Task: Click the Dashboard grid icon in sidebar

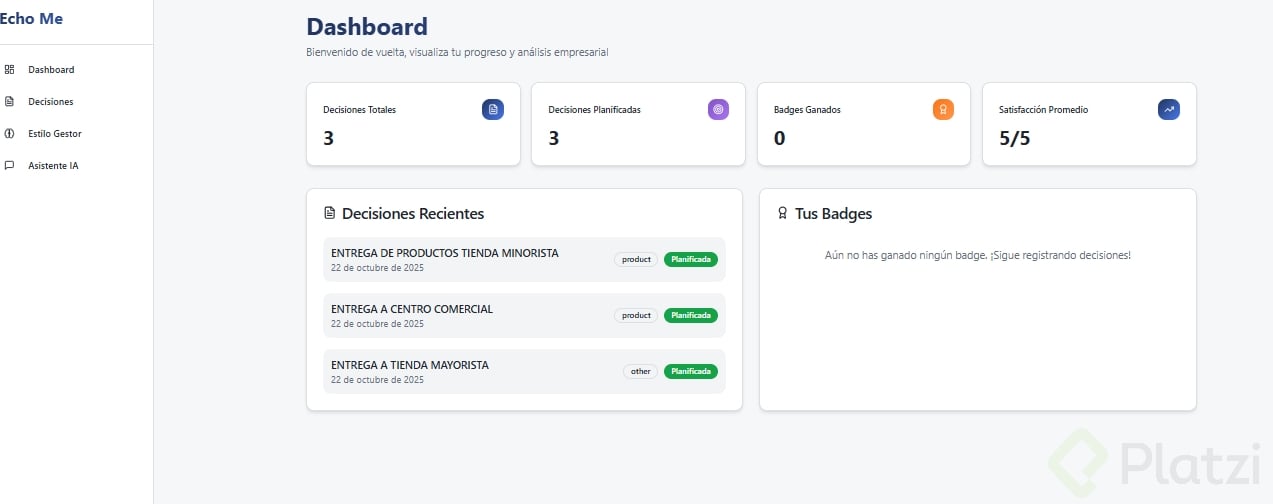Action: (x=9, y=70)
